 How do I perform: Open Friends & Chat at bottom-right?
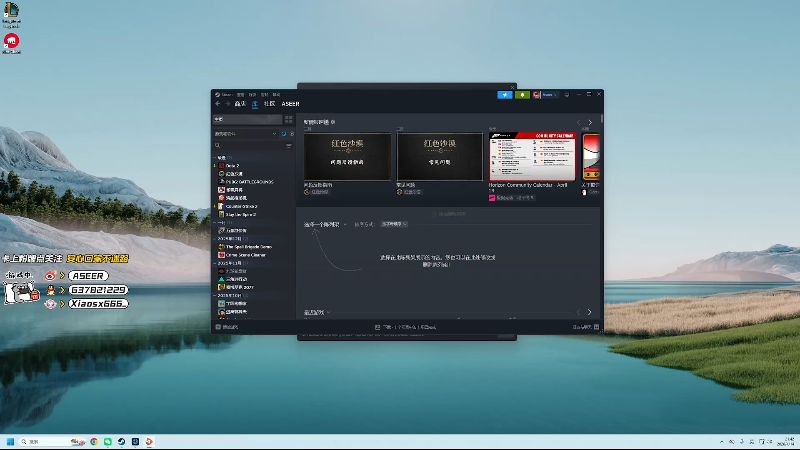pyautogui.click(x=586, y=327)
